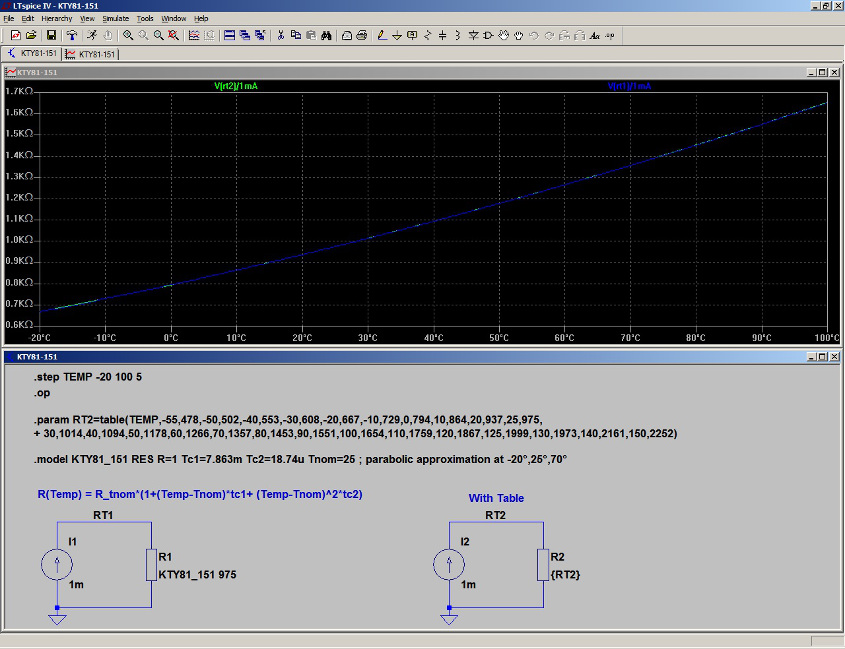Click the V(rt2)/1mA trace label
The width and height of the screenshot is (845, 649).
tap(236, 87)
